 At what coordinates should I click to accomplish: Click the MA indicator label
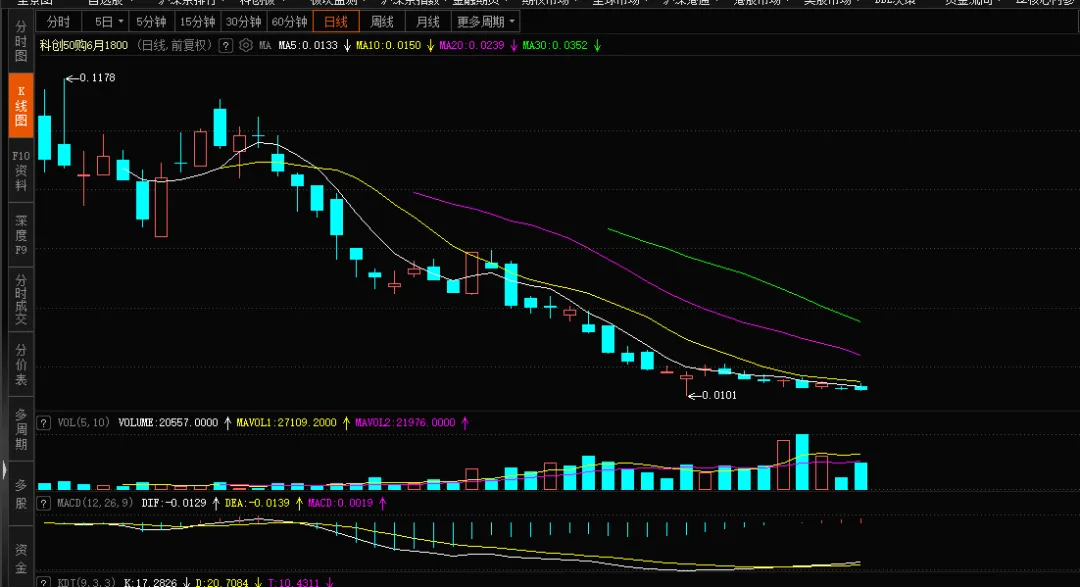[x=265, y=45]
